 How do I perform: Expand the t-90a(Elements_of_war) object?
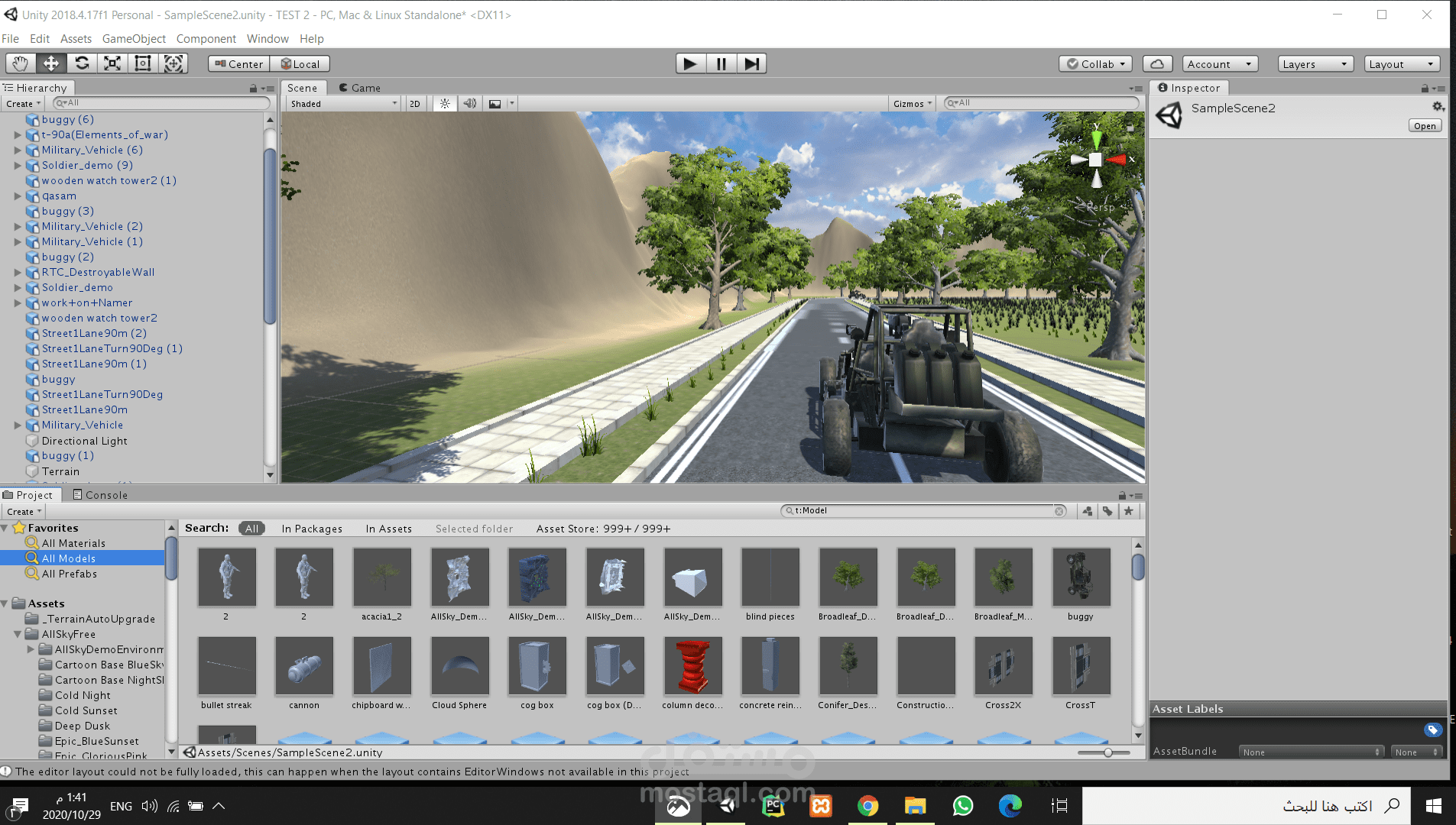coord(18,134)
